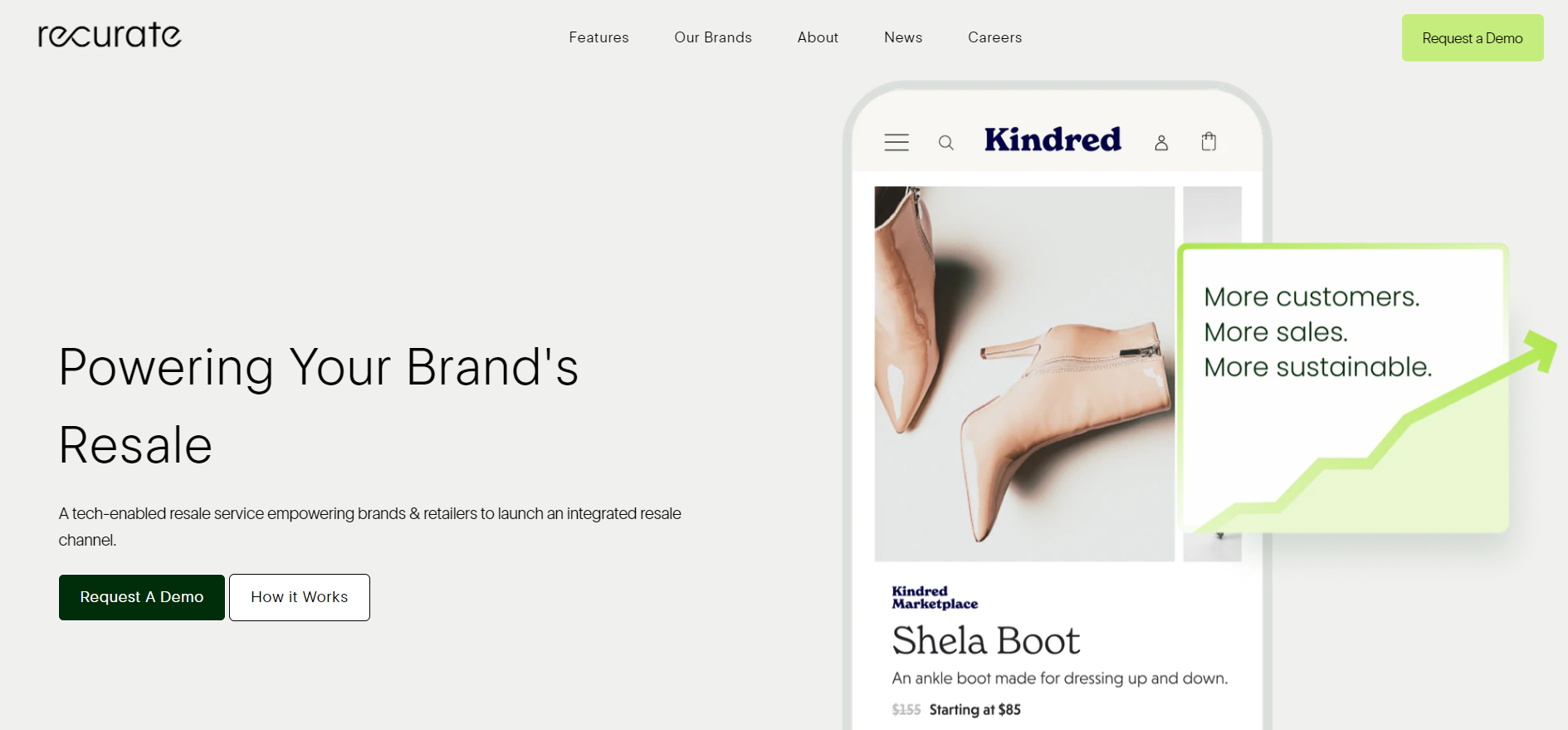Open the hamburger menu in Kindred mockup

[x=896, y=142]
